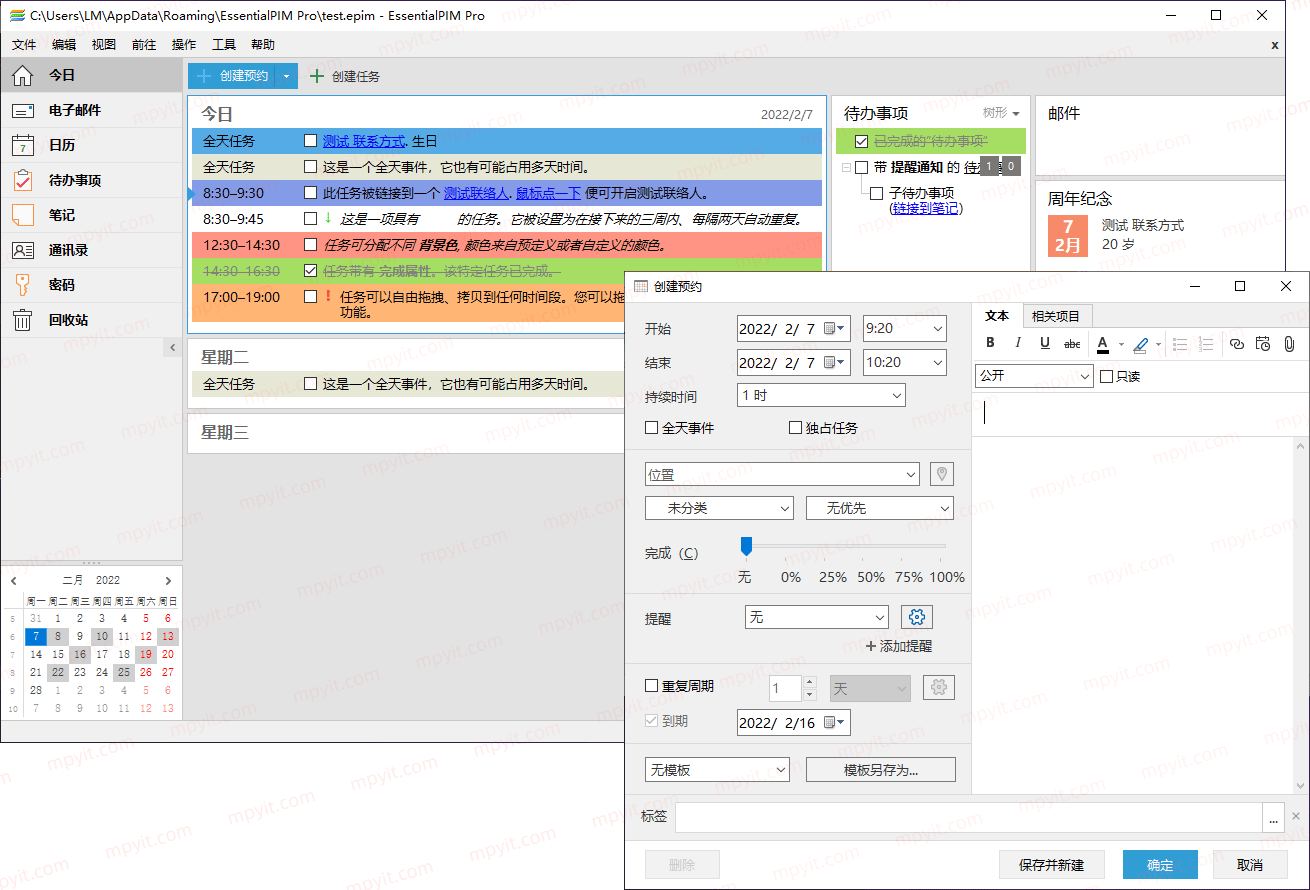The height and width of the screenshot is (890, 1310).
Task: Uncheck the 已完成的"待办事项" to-do item
Action: [861, 141]
